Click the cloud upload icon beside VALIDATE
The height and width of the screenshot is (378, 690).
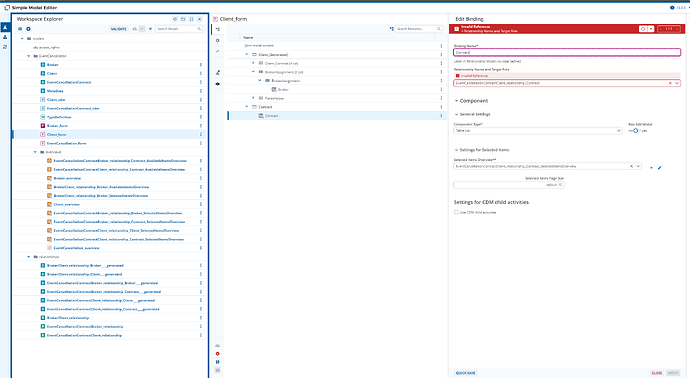pos(135,29)
